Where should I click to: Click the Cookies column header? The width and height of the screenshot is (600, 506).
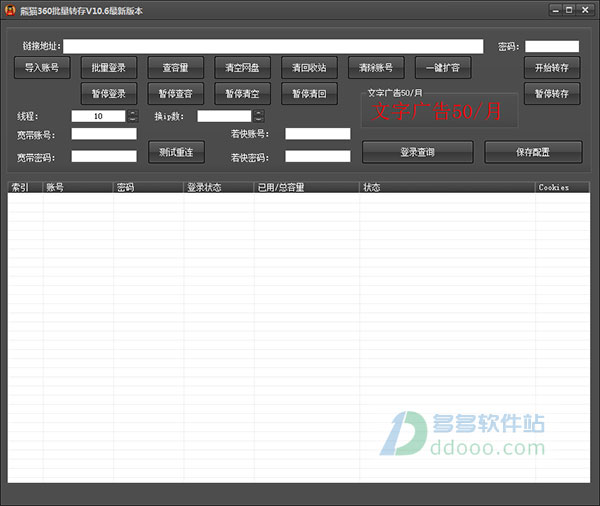562,187
